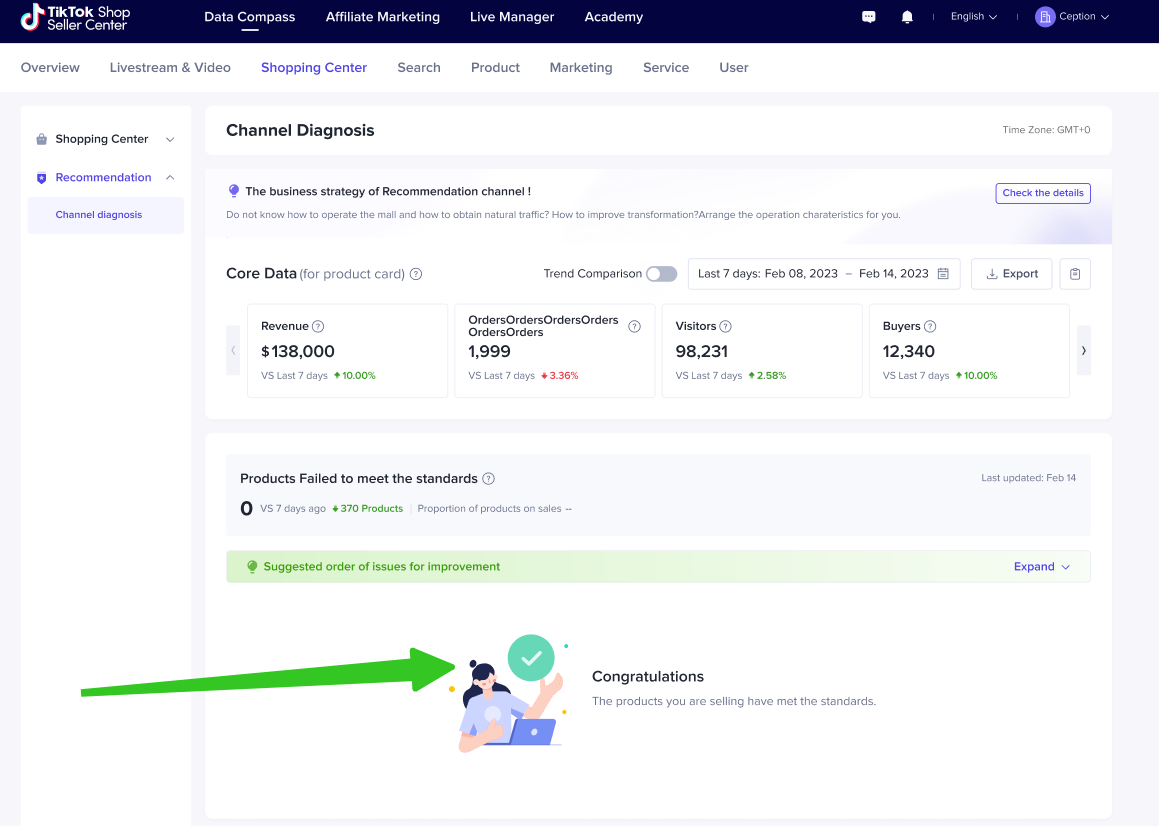Click the help icon beside Buyers

click(x=930, y=326)
